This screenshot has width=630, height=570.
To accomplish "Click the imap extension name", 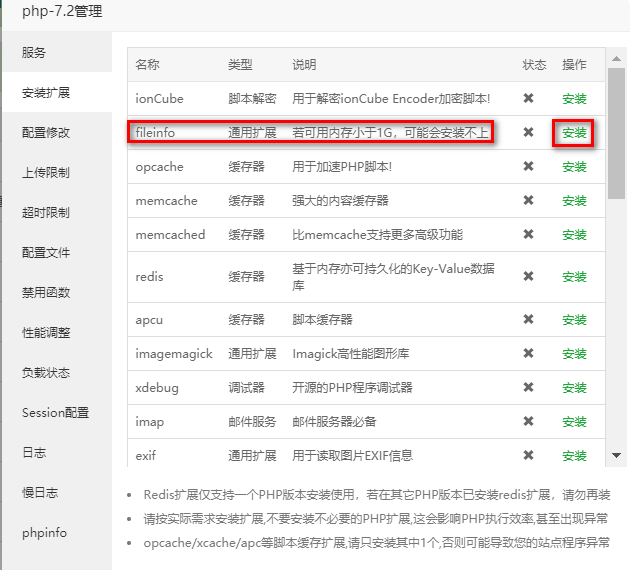I will click(x=149, y=422).
